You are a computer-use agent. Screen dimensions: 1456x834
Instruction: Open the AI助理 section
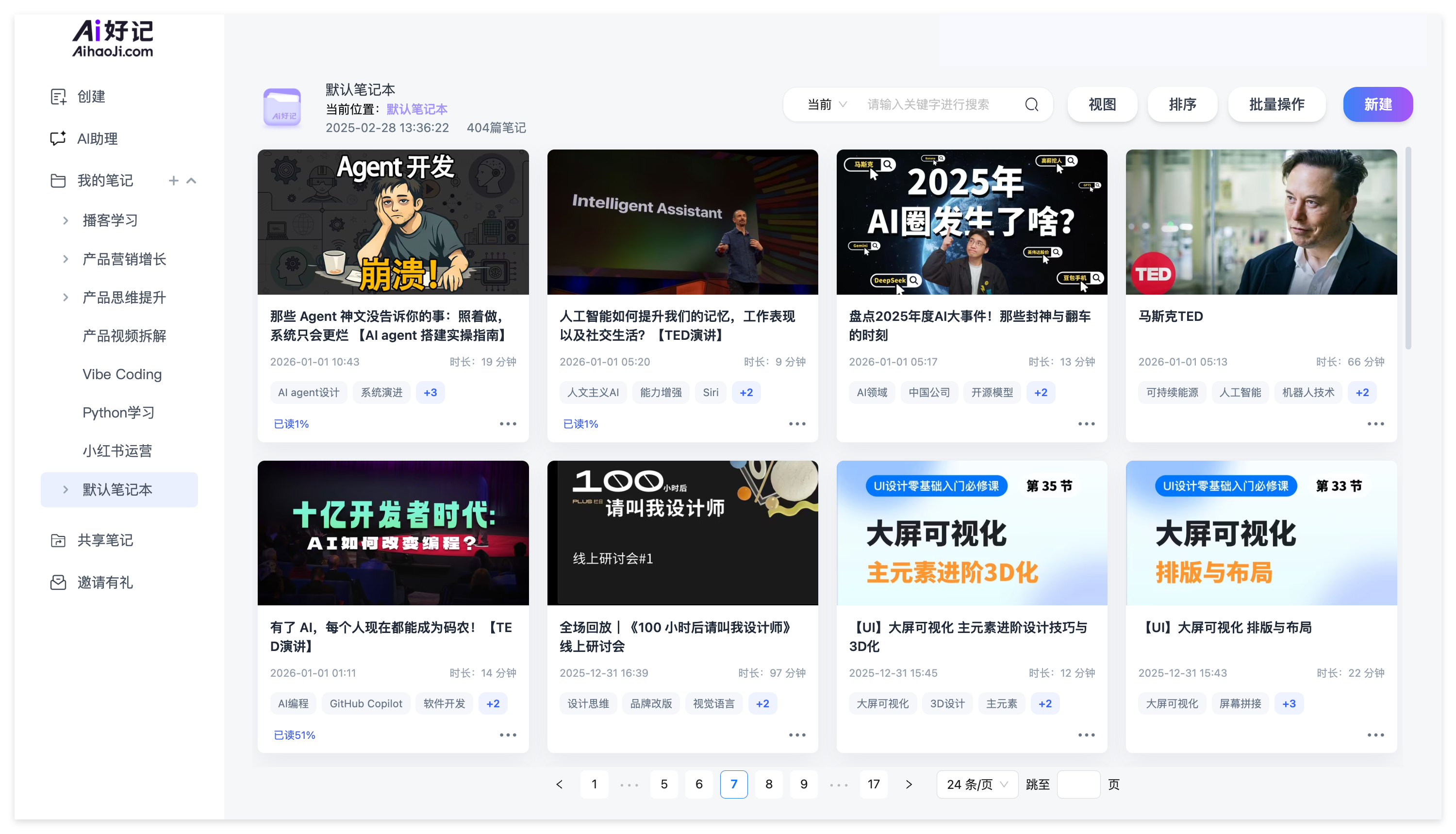click(98, 139)
